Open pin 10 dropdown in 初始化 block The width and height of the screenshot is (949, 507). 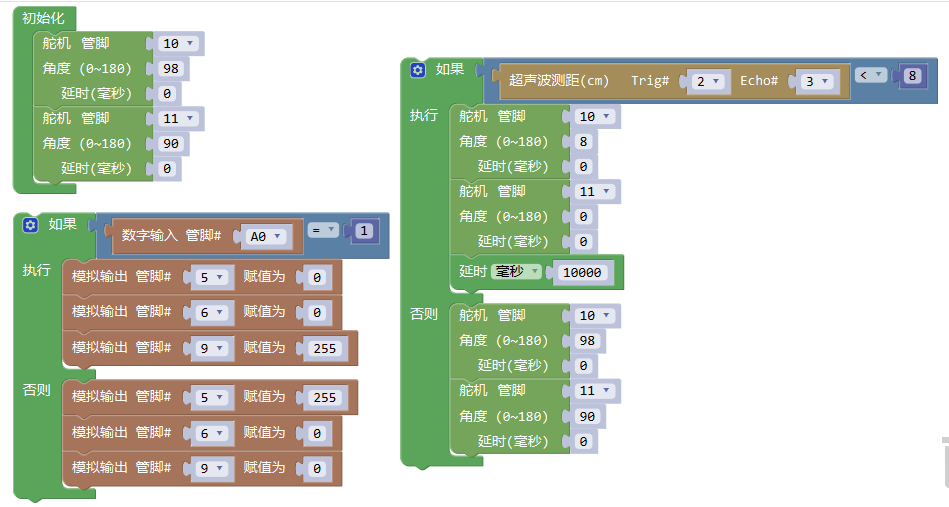click(x=178, y=44)
